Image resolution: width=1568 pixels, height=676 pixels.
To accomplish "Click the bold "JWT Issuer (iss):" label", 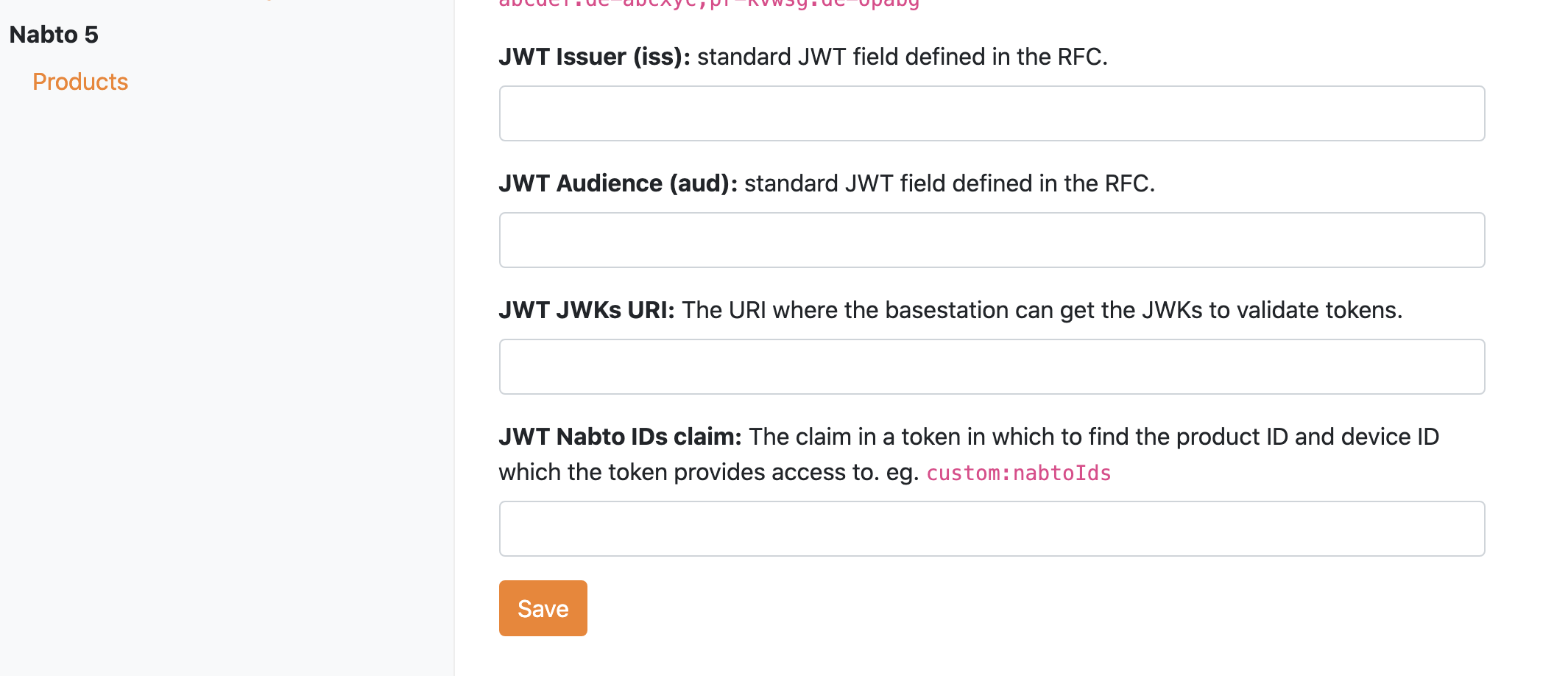I will 594,57.
